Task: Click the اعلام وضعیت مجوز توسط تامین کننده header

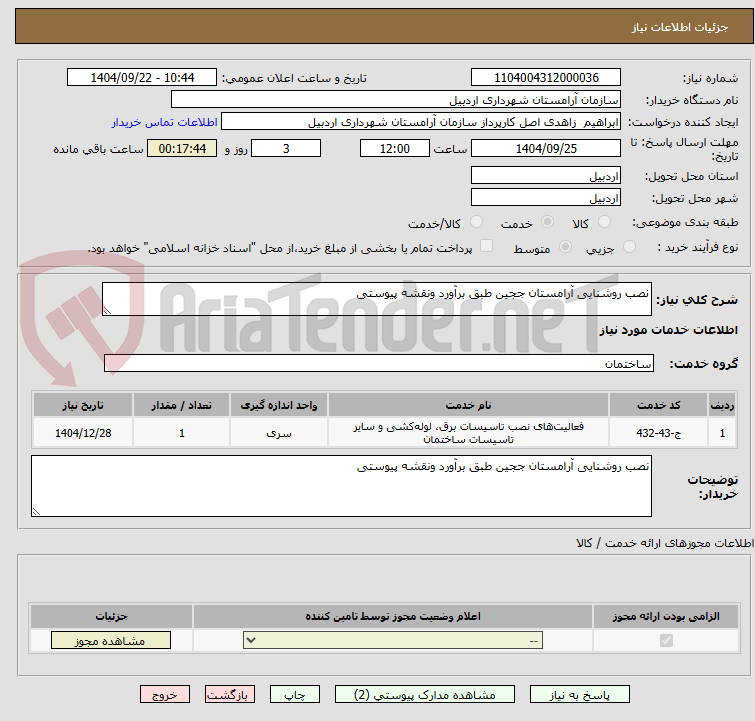Action: click(393, 616)
